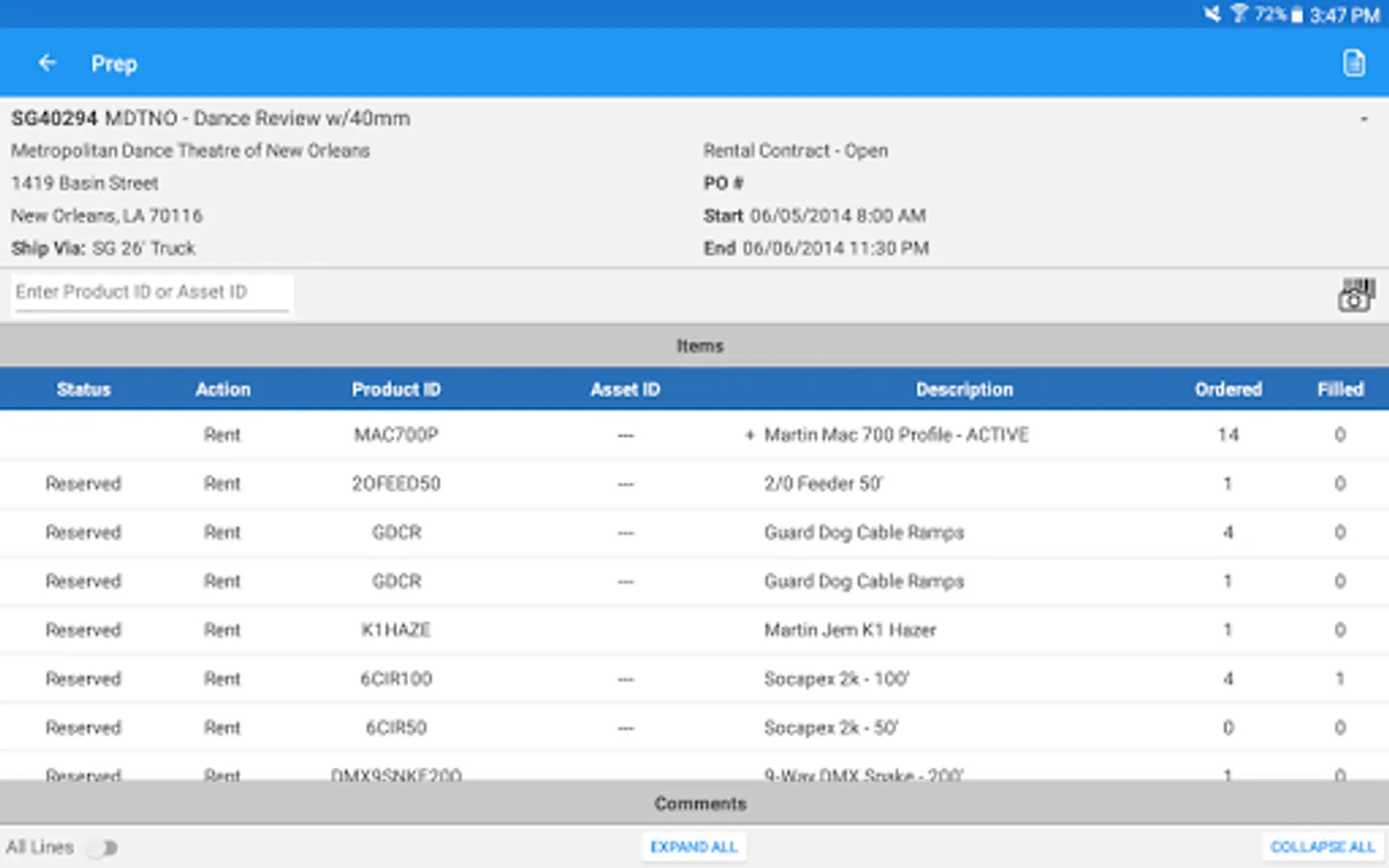
Task: Tap the Items section header
Action: [700, 345]
